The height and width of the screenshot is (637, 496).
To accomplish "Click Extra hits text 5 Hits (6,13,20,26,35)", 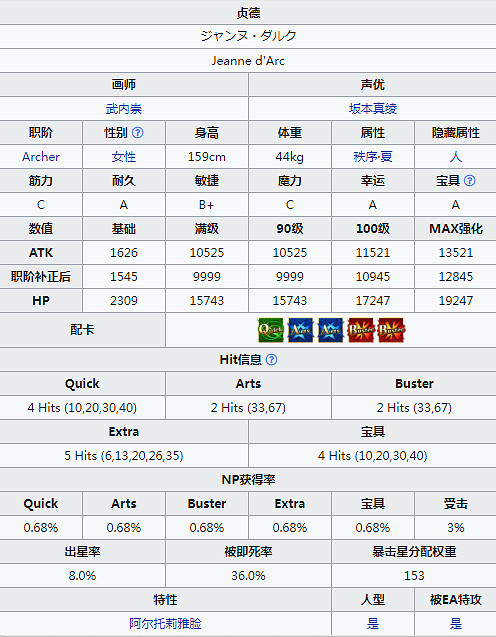I will (124, 455).
